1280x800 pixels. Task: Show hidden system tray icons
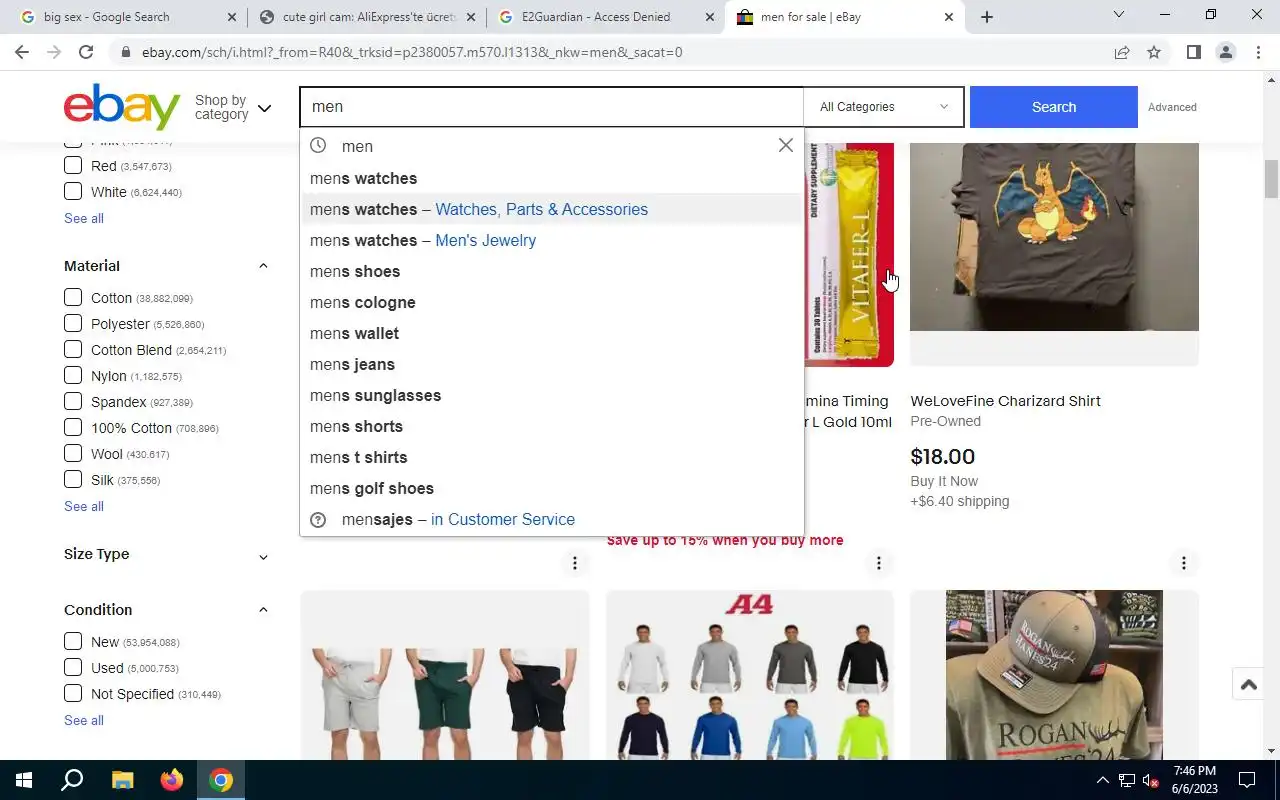1103,780
